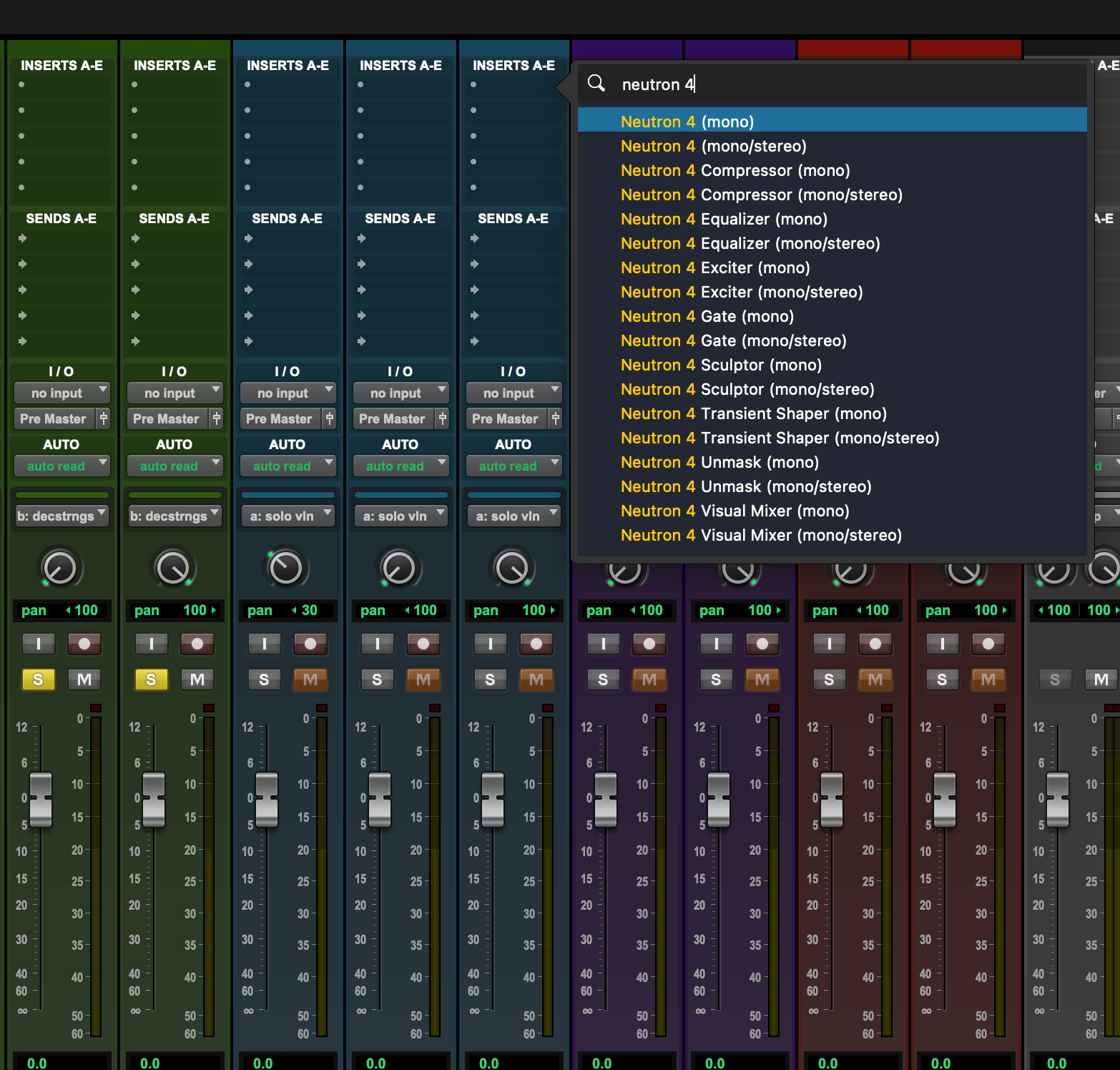This screenshot has width=1120, height=1070.
Task: Open the 'no input' selector on the pan 30 track
Action: click(288, 393)
